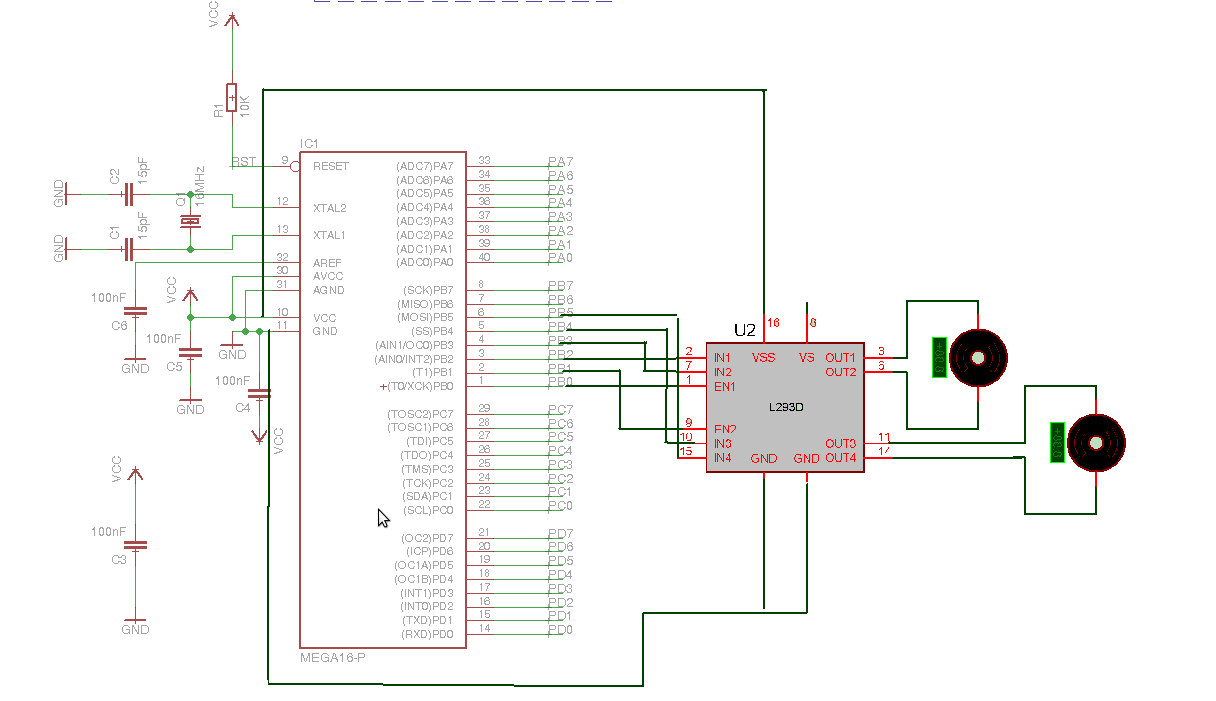Click the (TDI)PC5 pin label

[430, 441]
